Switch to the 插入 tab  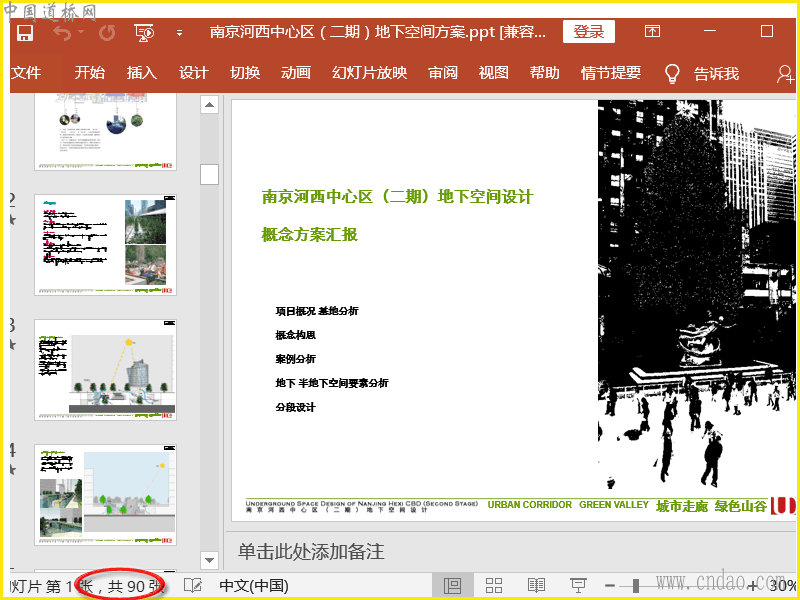[x=141, y=72]
